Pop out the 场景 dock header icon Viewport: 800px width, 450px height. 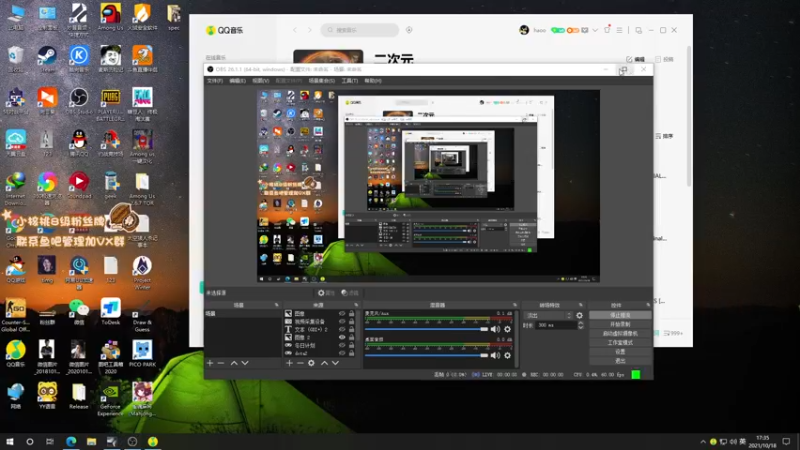coord(277,305)
